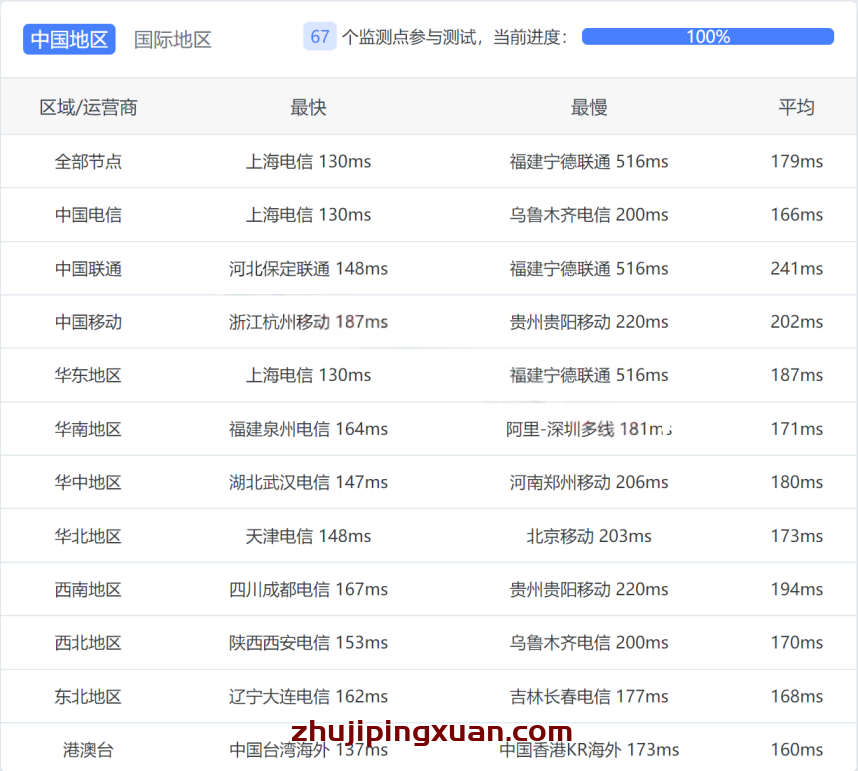858x771 pixels.
Task: Click 浙江杭州移动 187ms cell
Action: pos(308,322)
